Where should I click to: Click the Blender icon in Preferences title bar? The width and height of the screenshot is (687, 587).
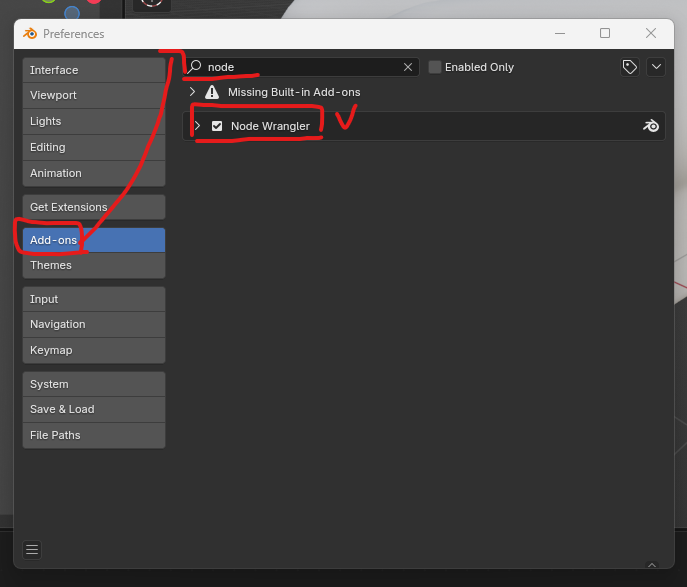point(30,34)
